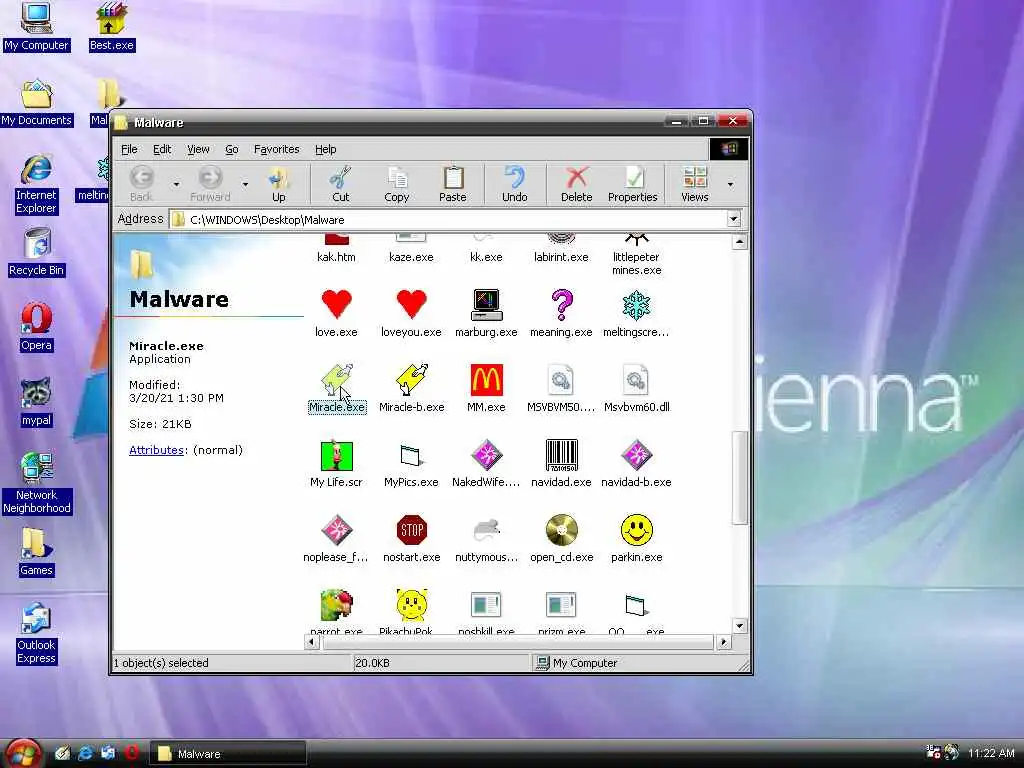Select Network Neighborhood desktop icon
The width and height of the screenshot is (1024, 768).
click(x=37, y=483)
